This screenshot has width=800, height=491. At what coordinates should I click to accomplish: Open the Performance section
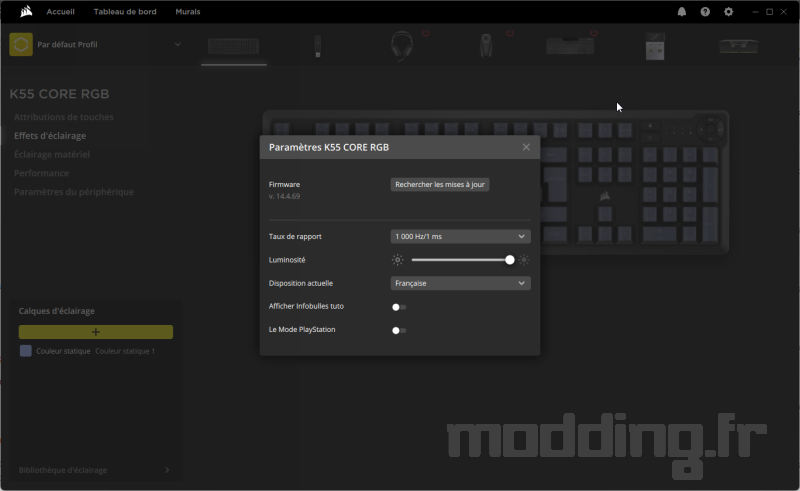[x=41, y=173]
